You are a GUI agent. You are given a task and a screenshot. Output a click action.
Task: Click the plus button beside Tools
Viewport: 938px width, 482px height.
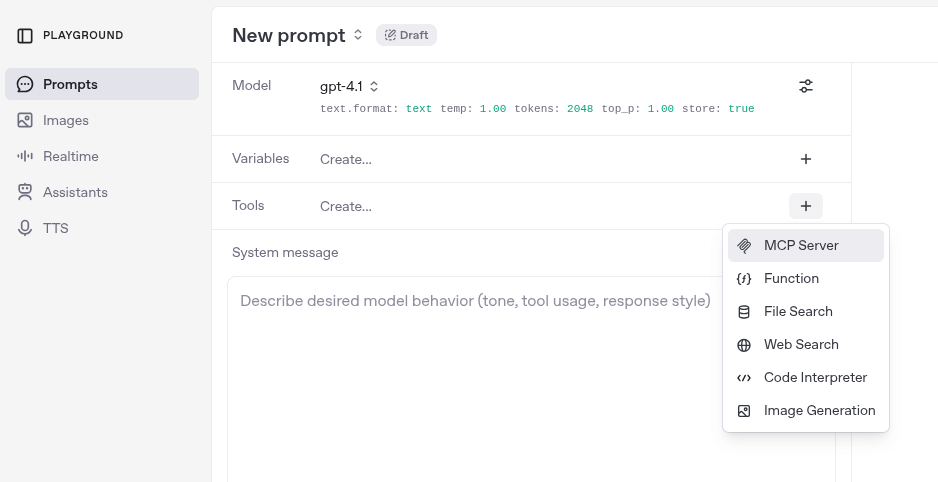[x=805, y=206]
